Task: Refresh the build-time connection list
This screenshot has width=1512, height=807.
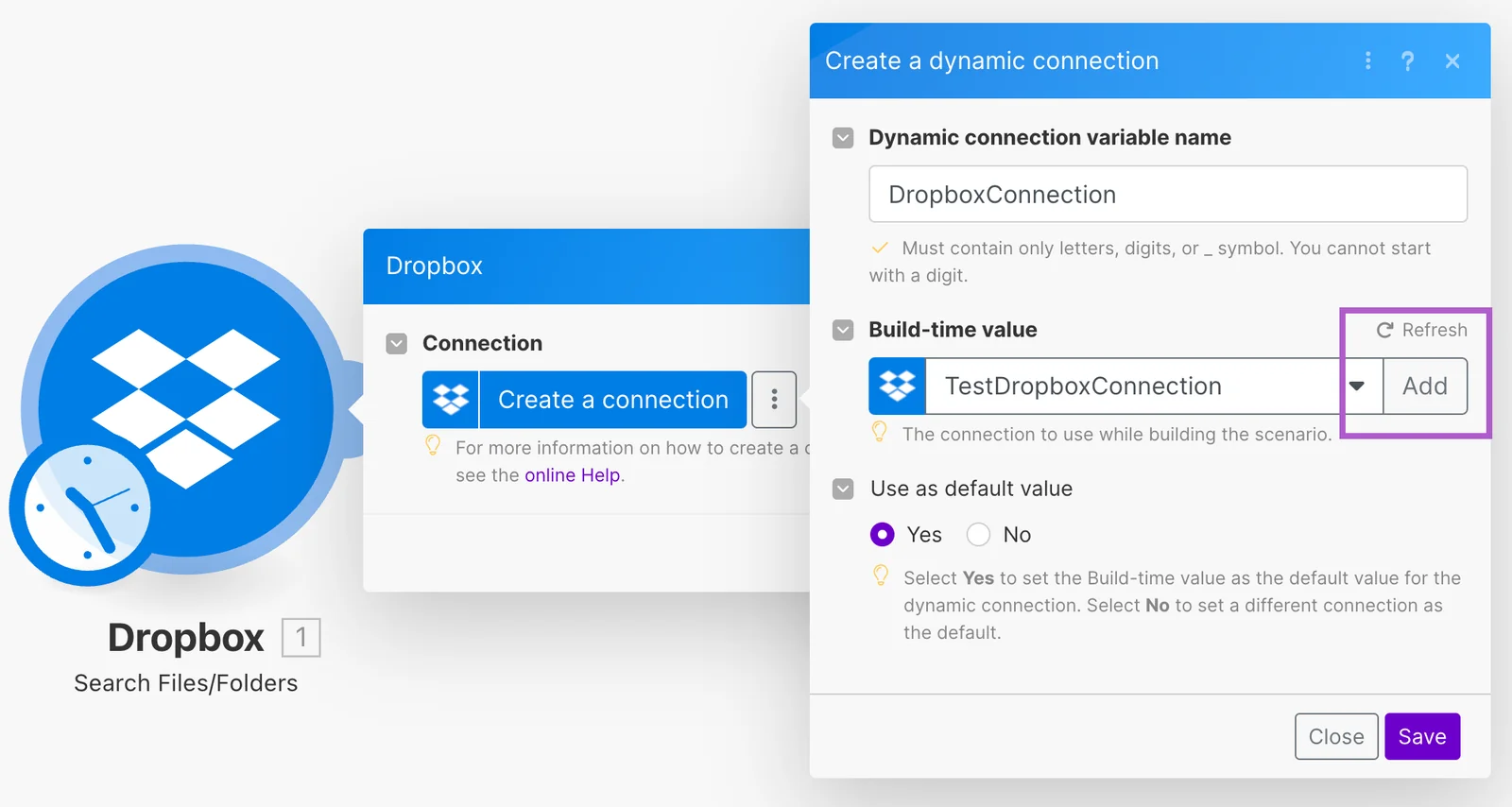Action: point(1421,330)
